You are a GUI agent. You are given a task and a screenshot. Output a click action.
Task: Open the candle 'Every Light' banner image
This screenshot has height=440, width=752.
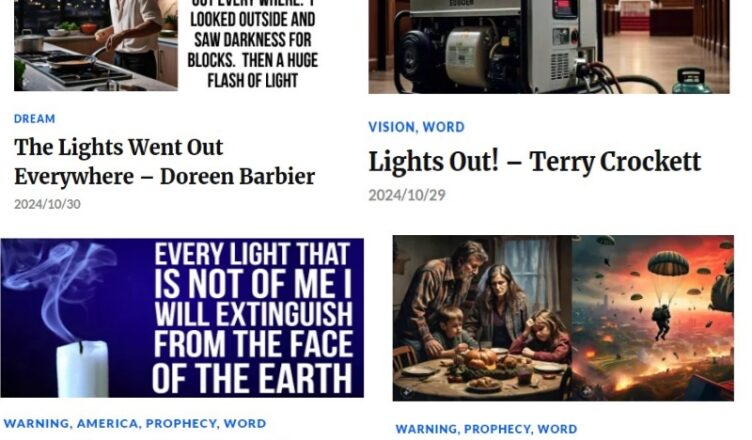[x=182, y=318]
